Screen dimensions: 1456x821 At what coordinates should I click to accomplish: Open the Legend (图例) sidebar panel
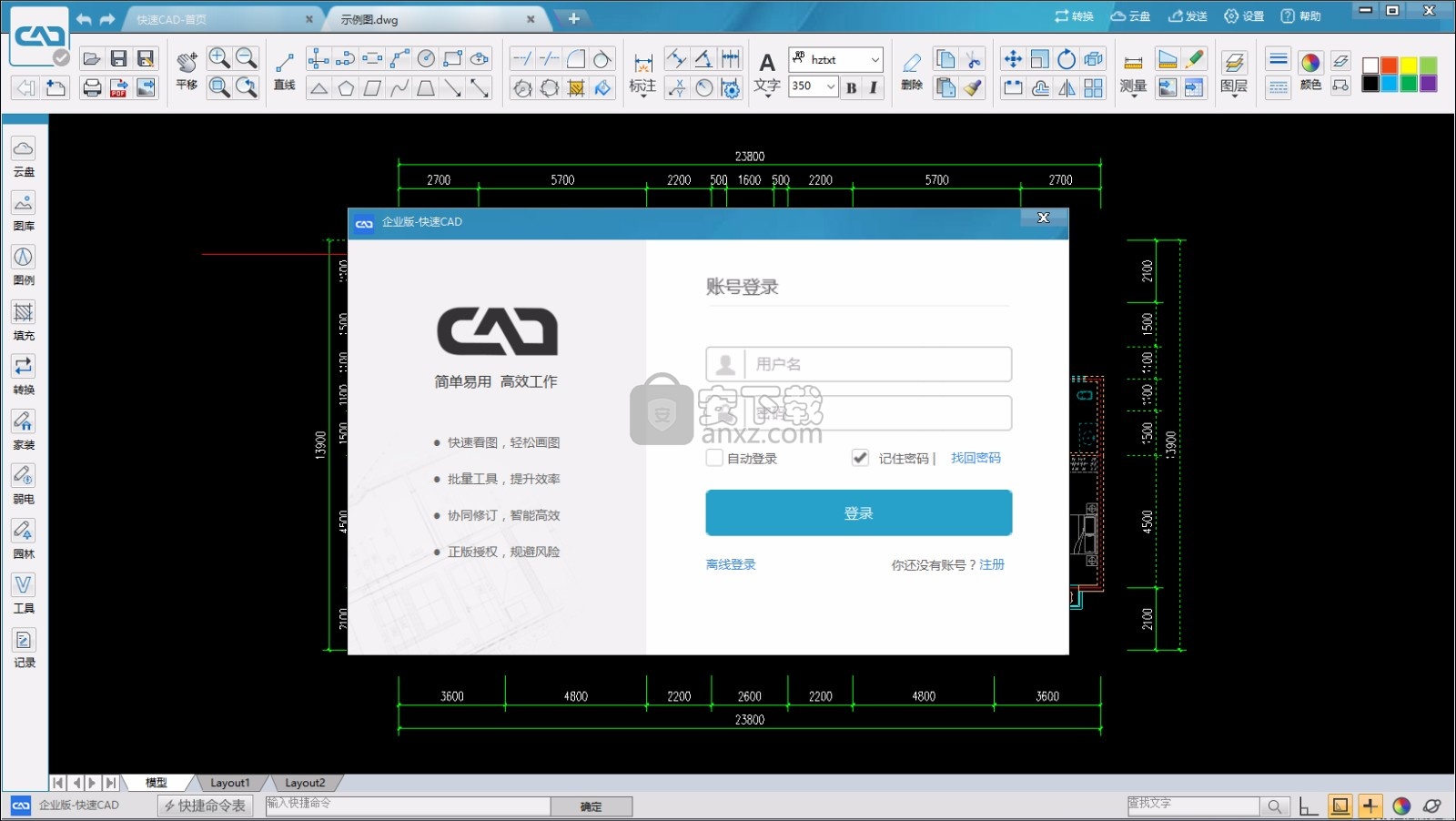coord(24,267)
